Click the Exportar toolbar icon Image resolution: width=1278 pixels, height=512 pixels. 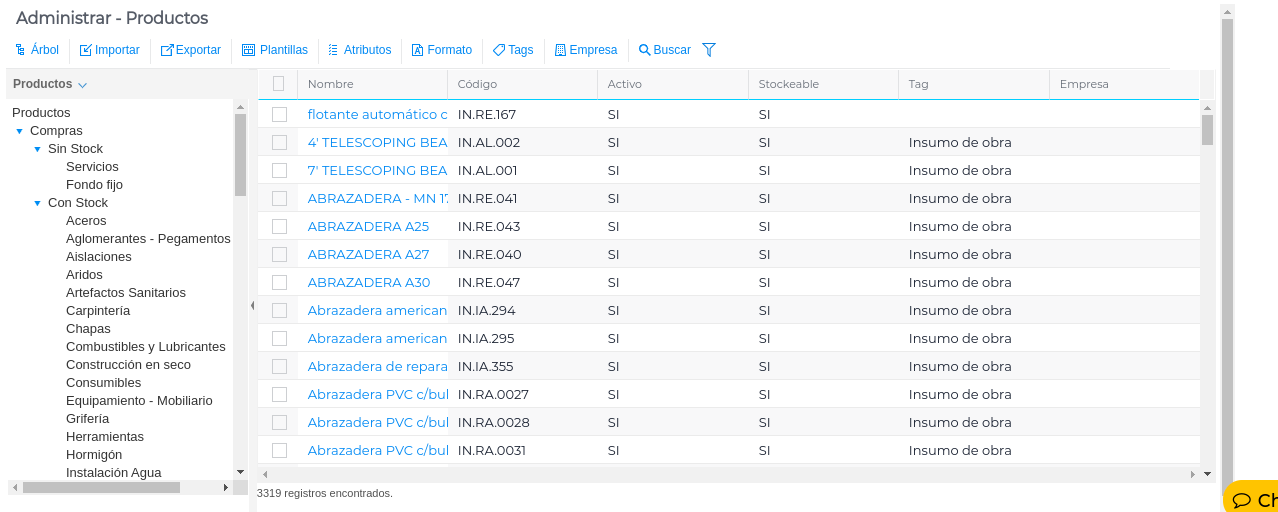(x=167, y=50)
